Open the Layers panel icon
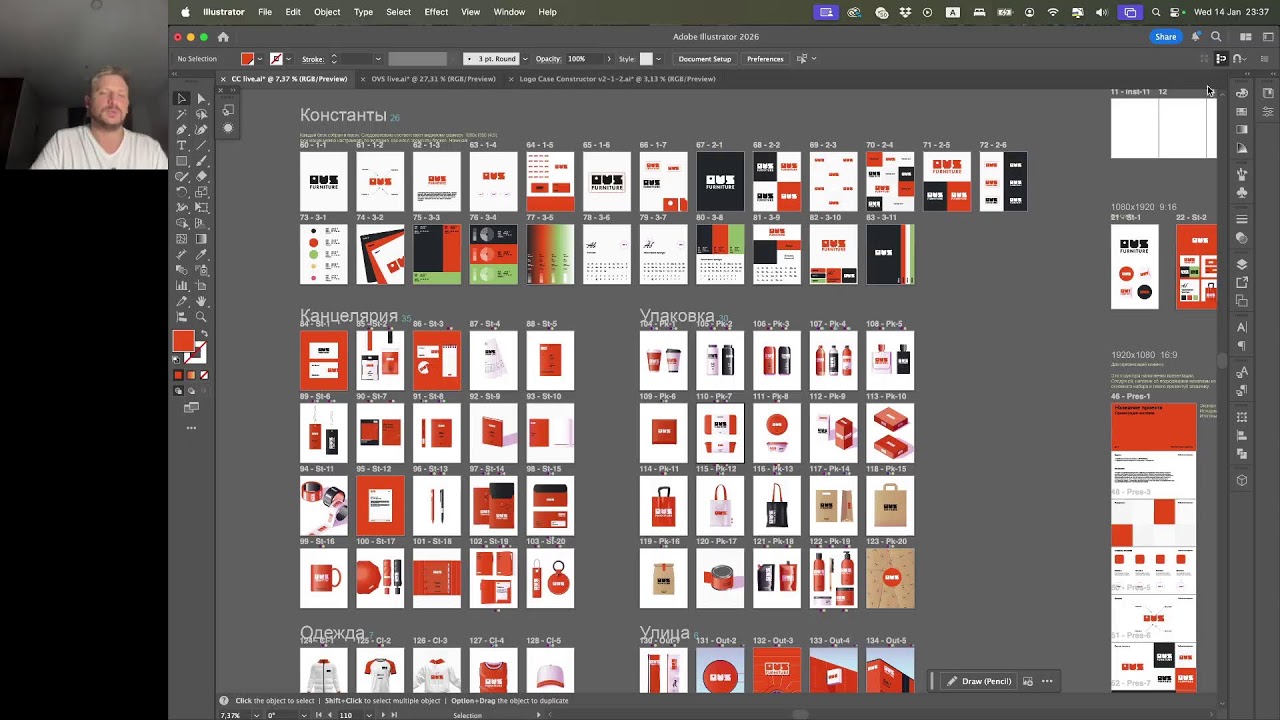 coord(1242,263)
